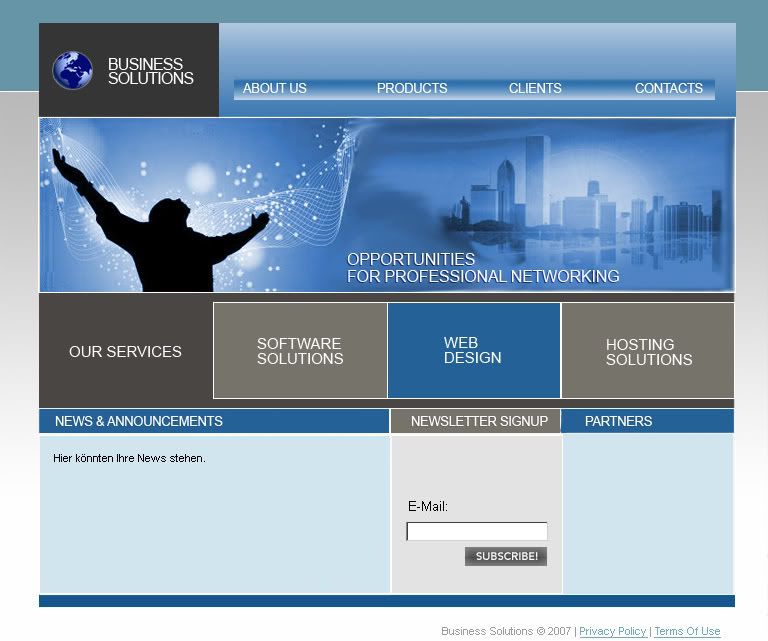Open the About Us menu item
This screenshot has height=641, width=768.
click(274, 89)
